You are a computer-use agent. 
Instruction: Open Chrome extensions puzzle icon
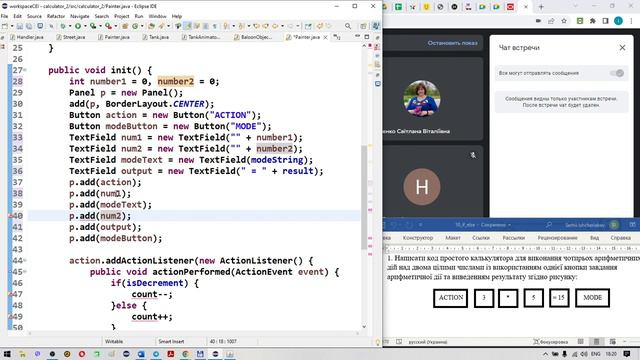[593, 21]
